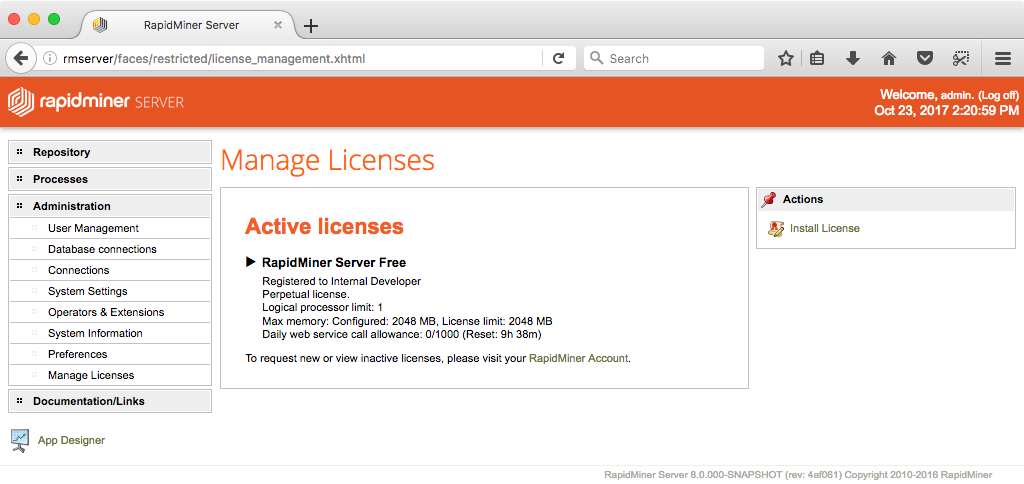Screen dimensions: 1024x484
Task: Open App Designer via its presentation icon
Action: (19, 440)
